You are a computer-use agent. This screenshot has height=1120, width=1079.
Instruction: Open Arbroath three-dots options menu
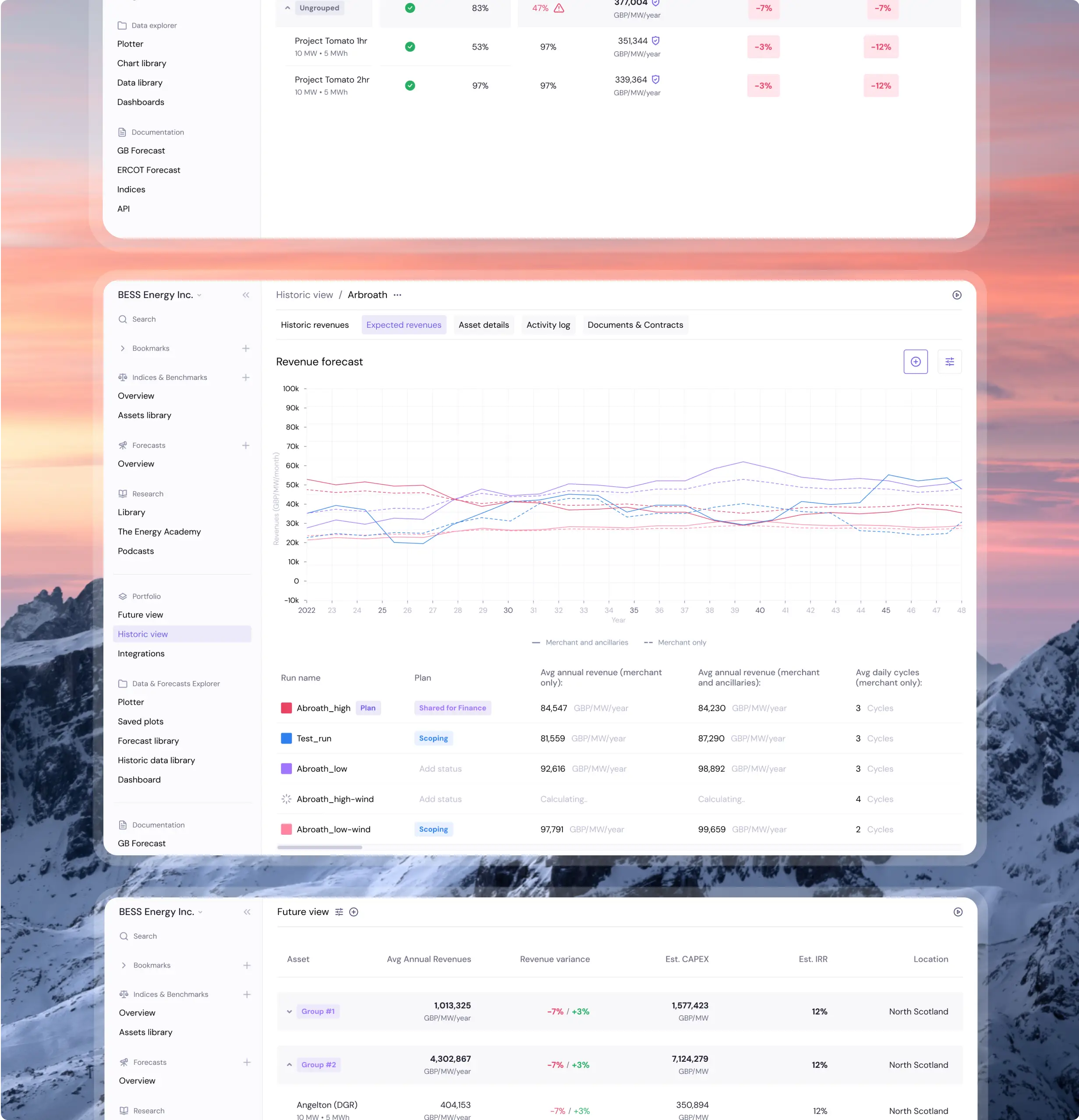click(x=397, y=295)
